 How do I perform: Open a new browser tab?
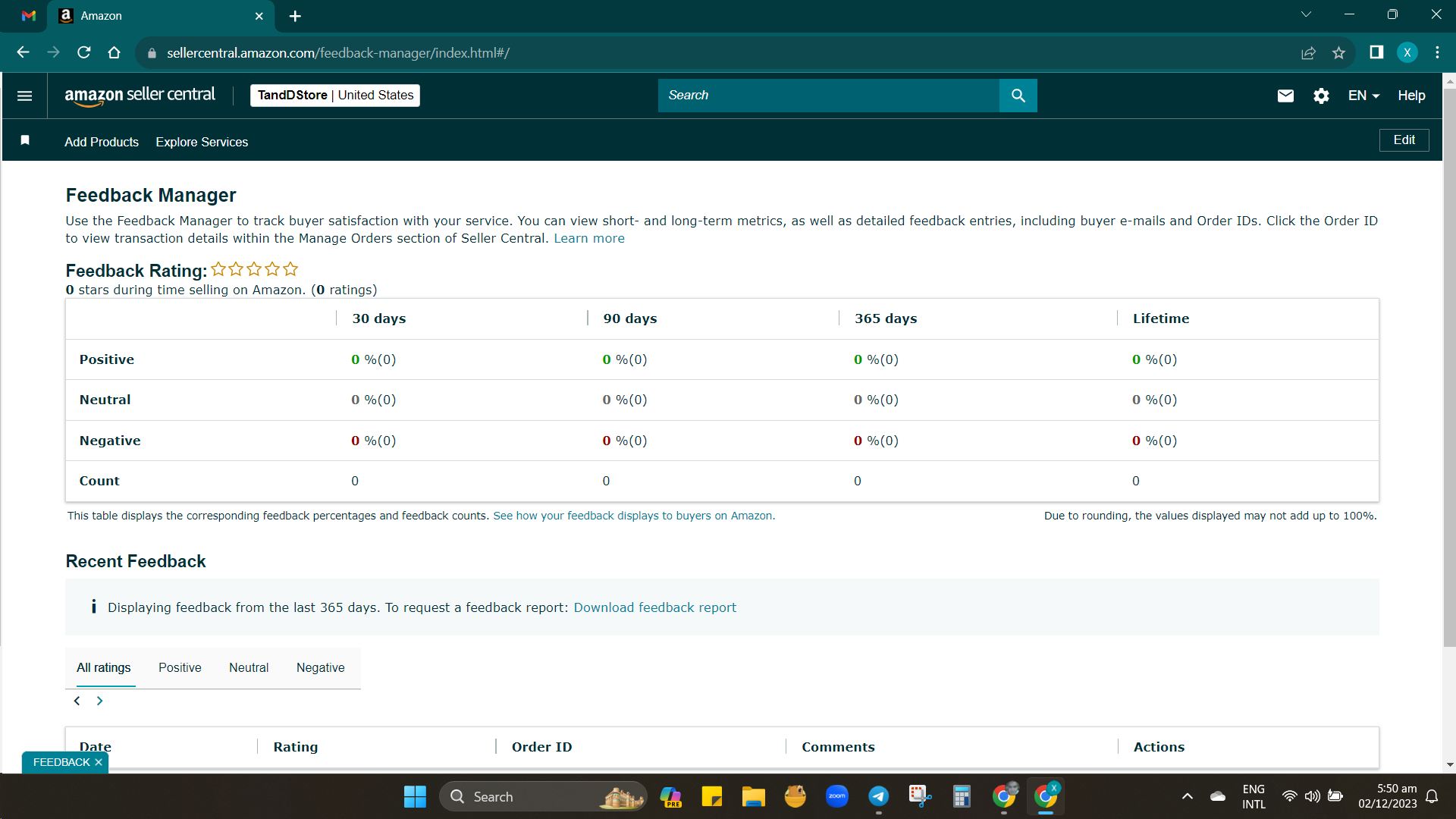295,16
